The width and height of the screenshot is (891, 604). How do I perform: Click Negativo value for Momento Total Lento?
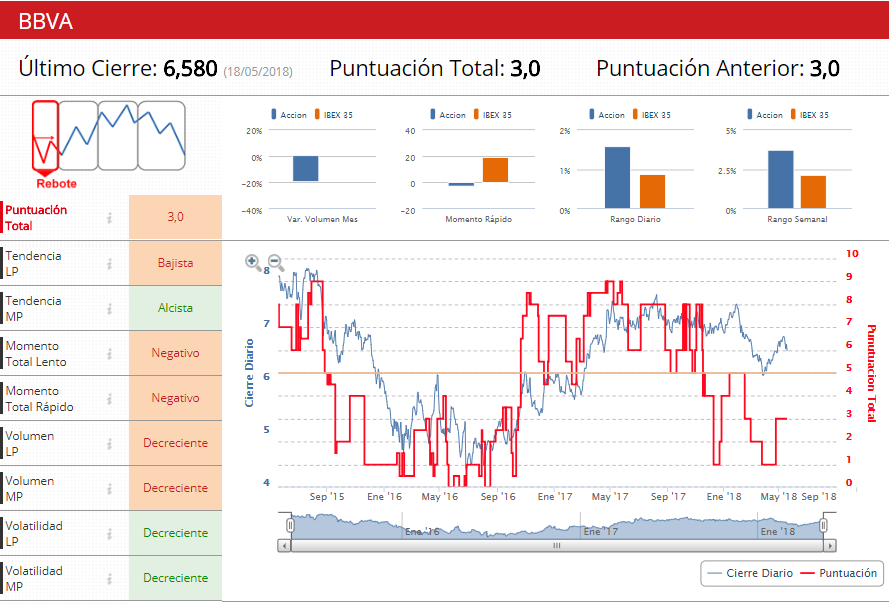tap(176, 353)
